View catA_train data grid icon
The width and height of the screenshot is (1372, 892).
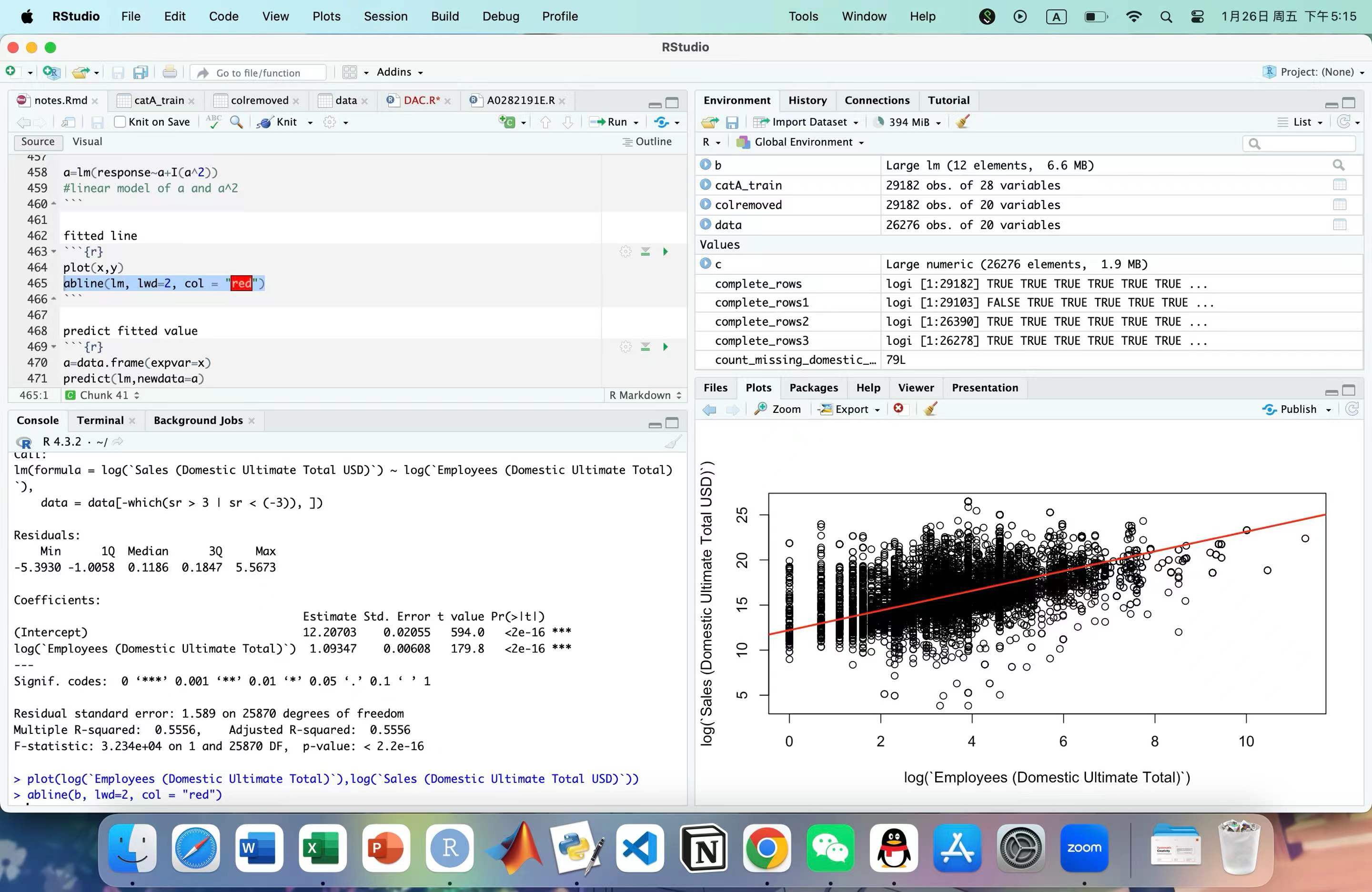[1339, 185]
